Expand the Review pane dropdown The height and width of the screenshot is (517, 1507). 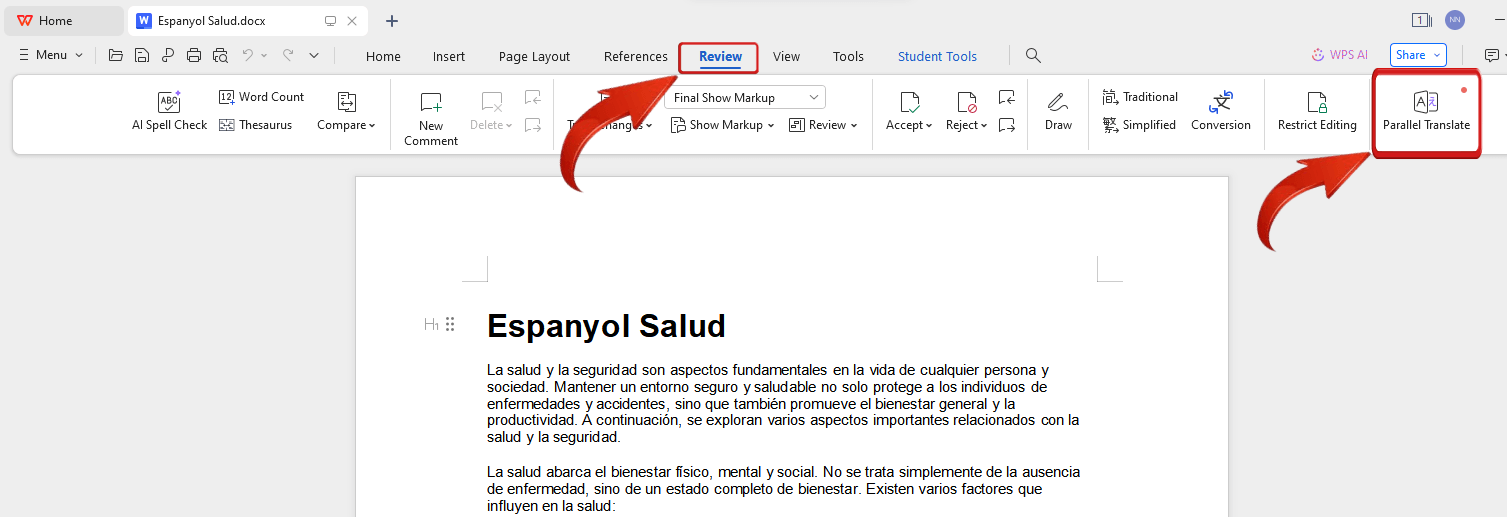coord(823,125)
